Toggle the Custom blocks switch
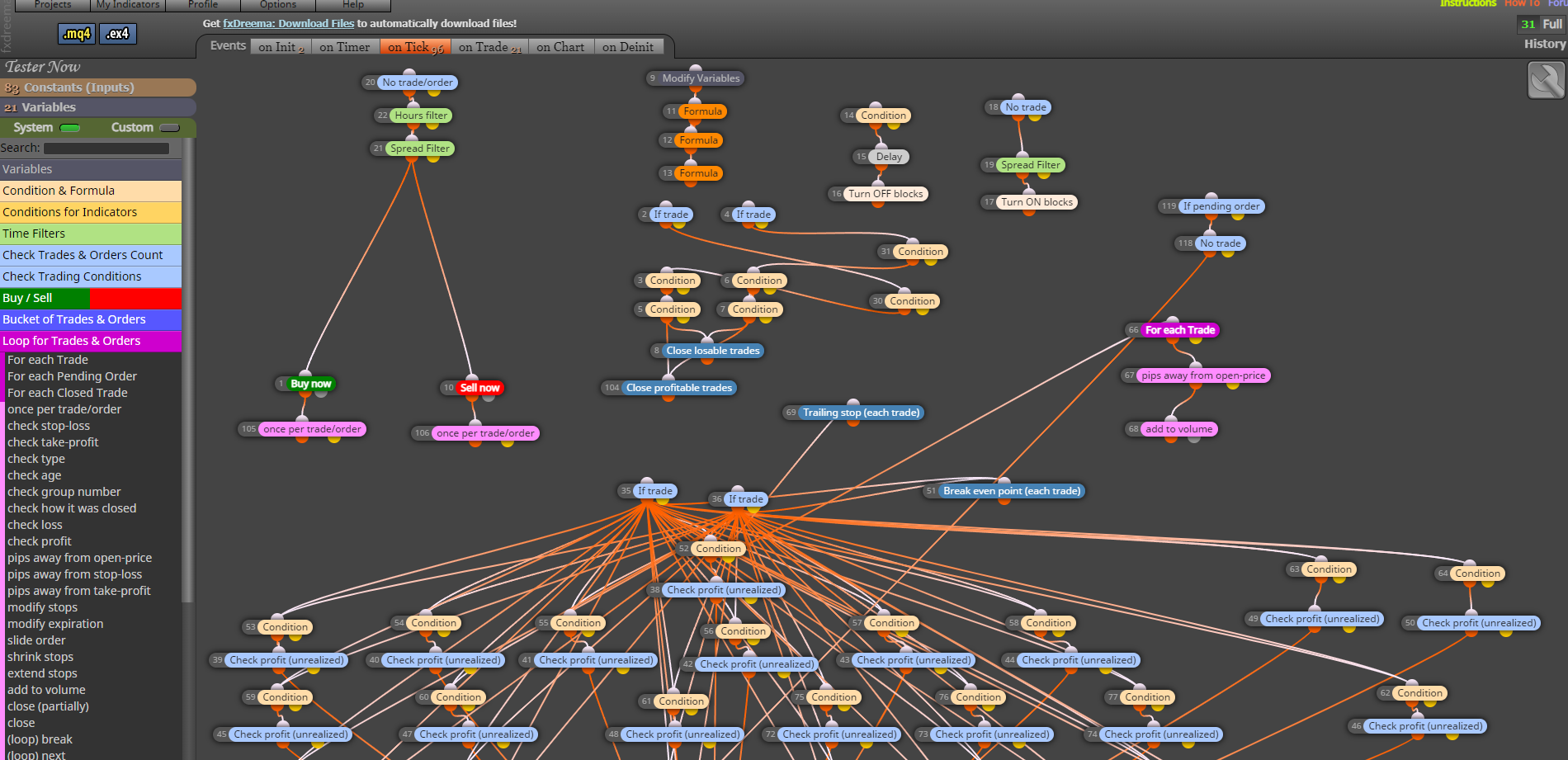 pos(169,128)
